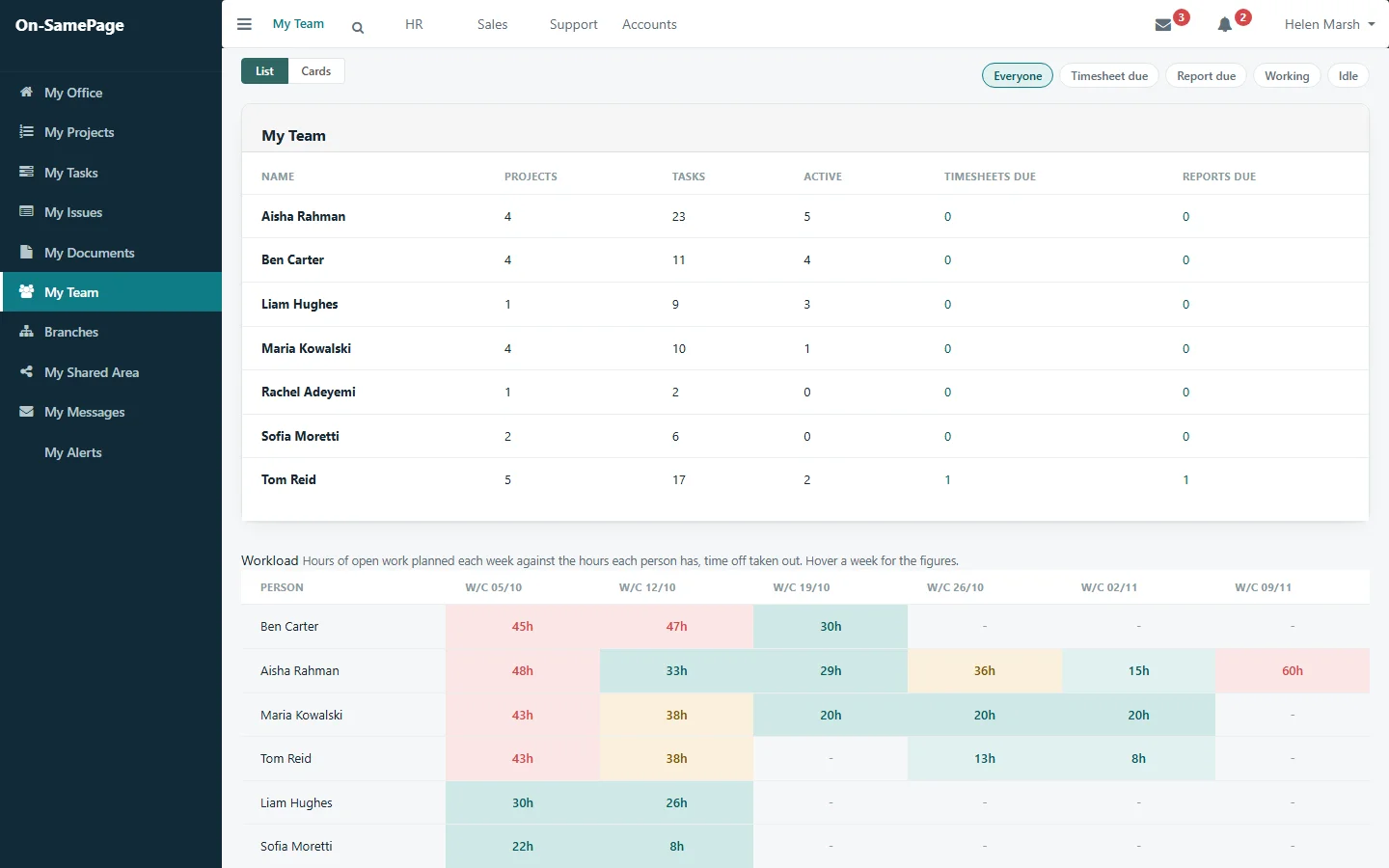This screenshot has height=868, width=1389.
Task: Open Tom Reid's timesheets due count
Action: point(947,479)
